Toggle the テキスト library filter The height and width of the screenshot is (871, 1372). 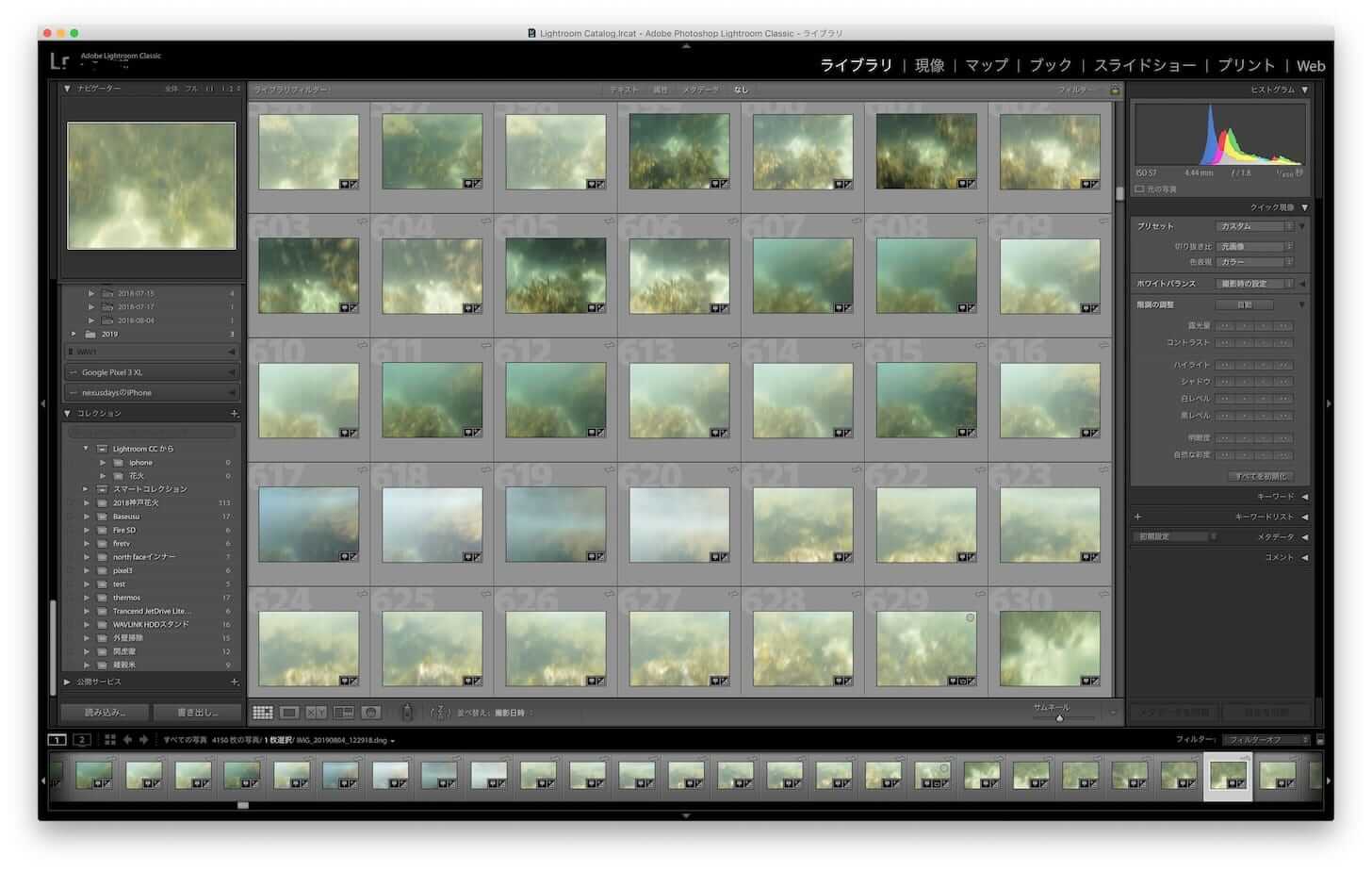point(624,90)
